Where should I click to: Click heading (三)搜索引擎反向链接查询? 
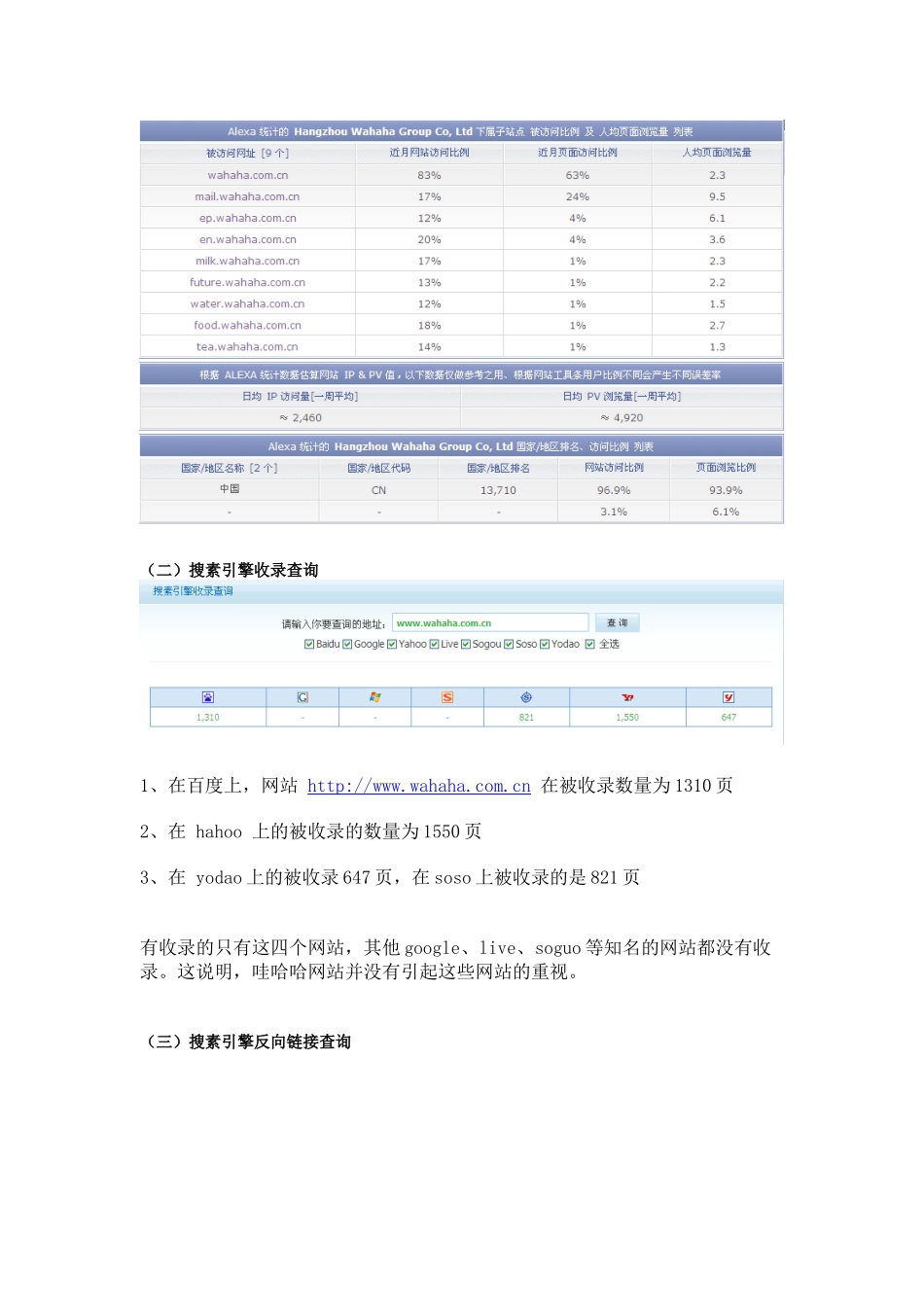[x=247, y=1042]
